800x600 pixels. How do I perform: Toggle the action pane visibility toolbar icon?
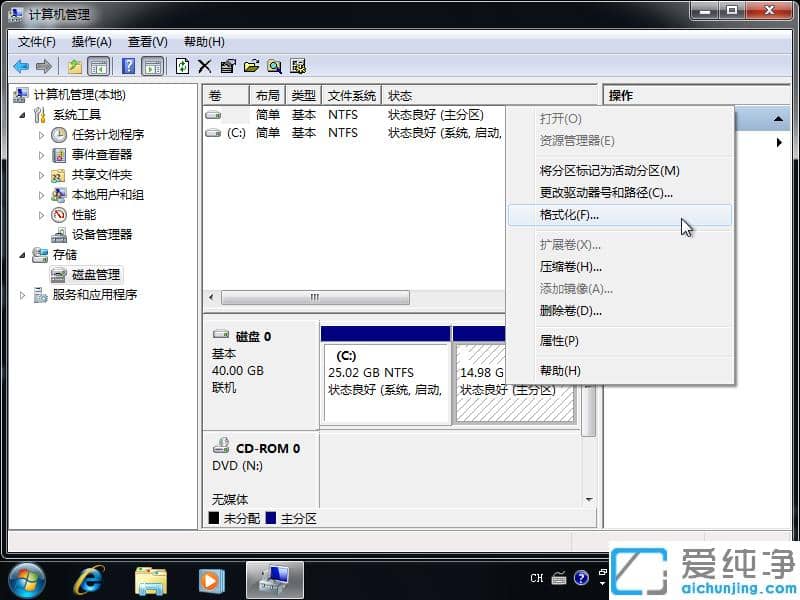150,65
